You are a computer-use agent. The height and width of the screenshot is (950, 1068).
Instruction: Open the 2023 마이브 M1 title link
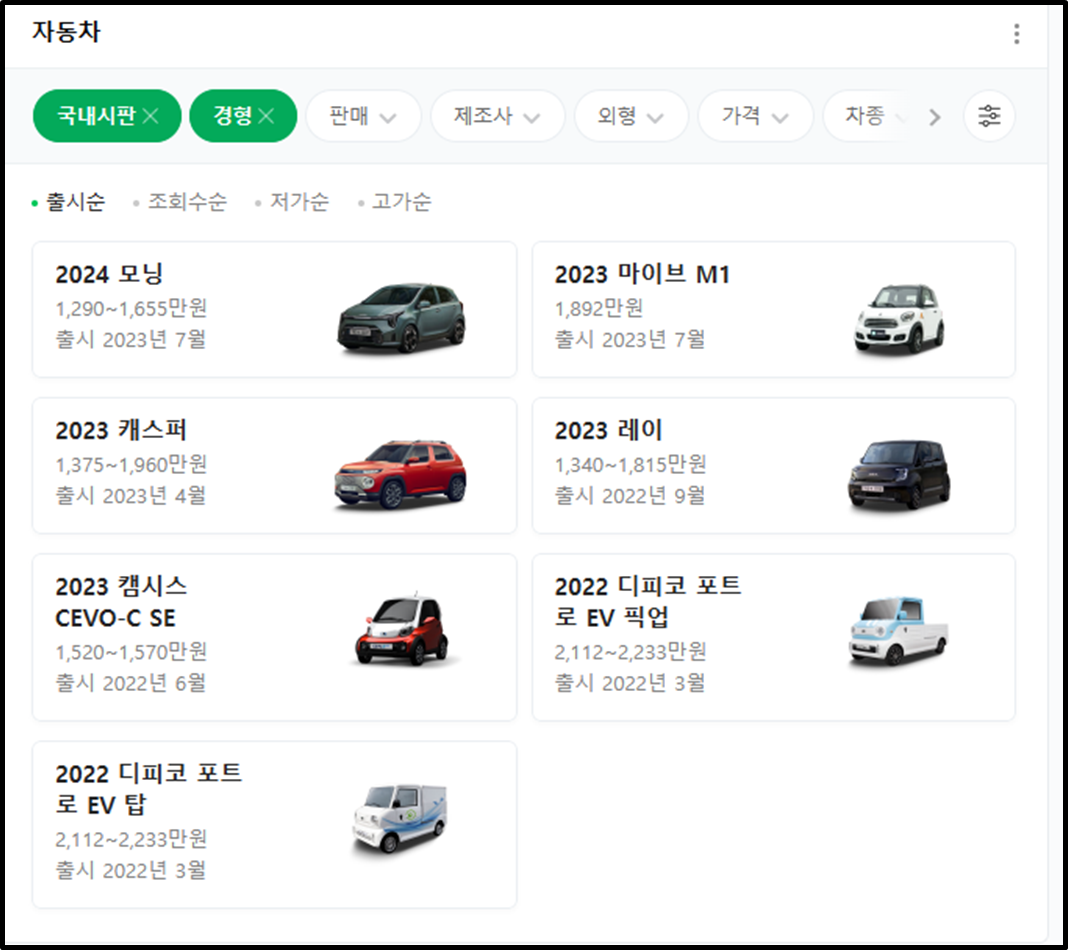[642, 274]
